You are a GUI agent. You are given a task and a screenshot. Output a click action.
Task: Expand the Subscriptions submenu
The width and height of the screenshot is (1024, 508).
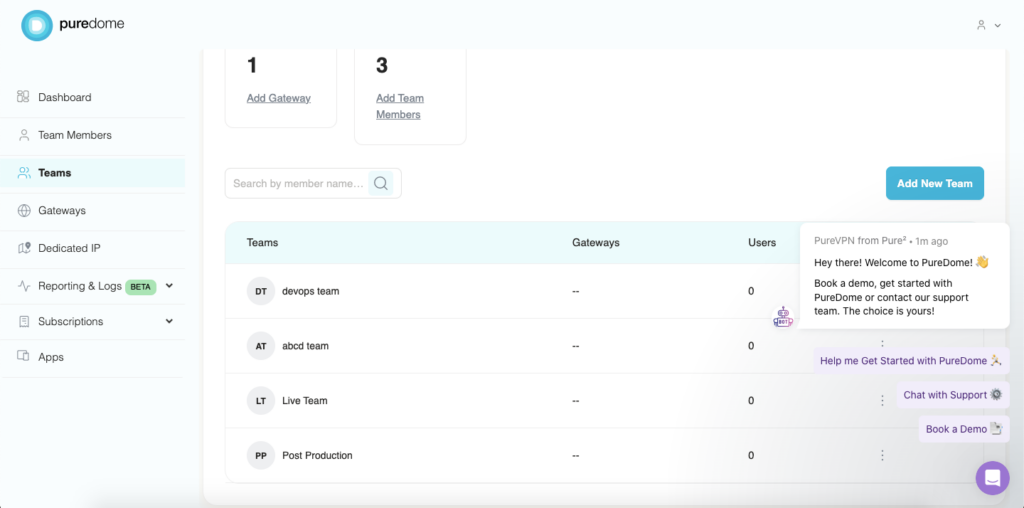tap(169, 321)
